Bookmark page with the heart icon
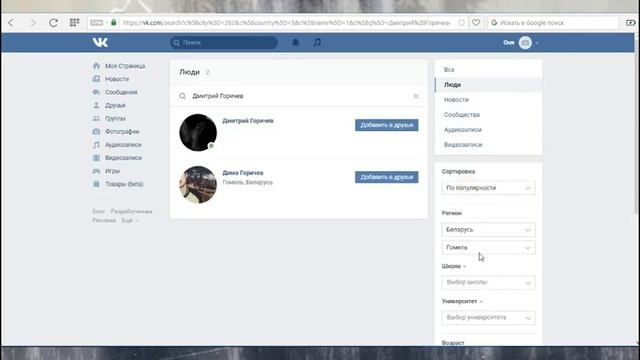Viewport: 640px width, 360px height. (476, 22)
